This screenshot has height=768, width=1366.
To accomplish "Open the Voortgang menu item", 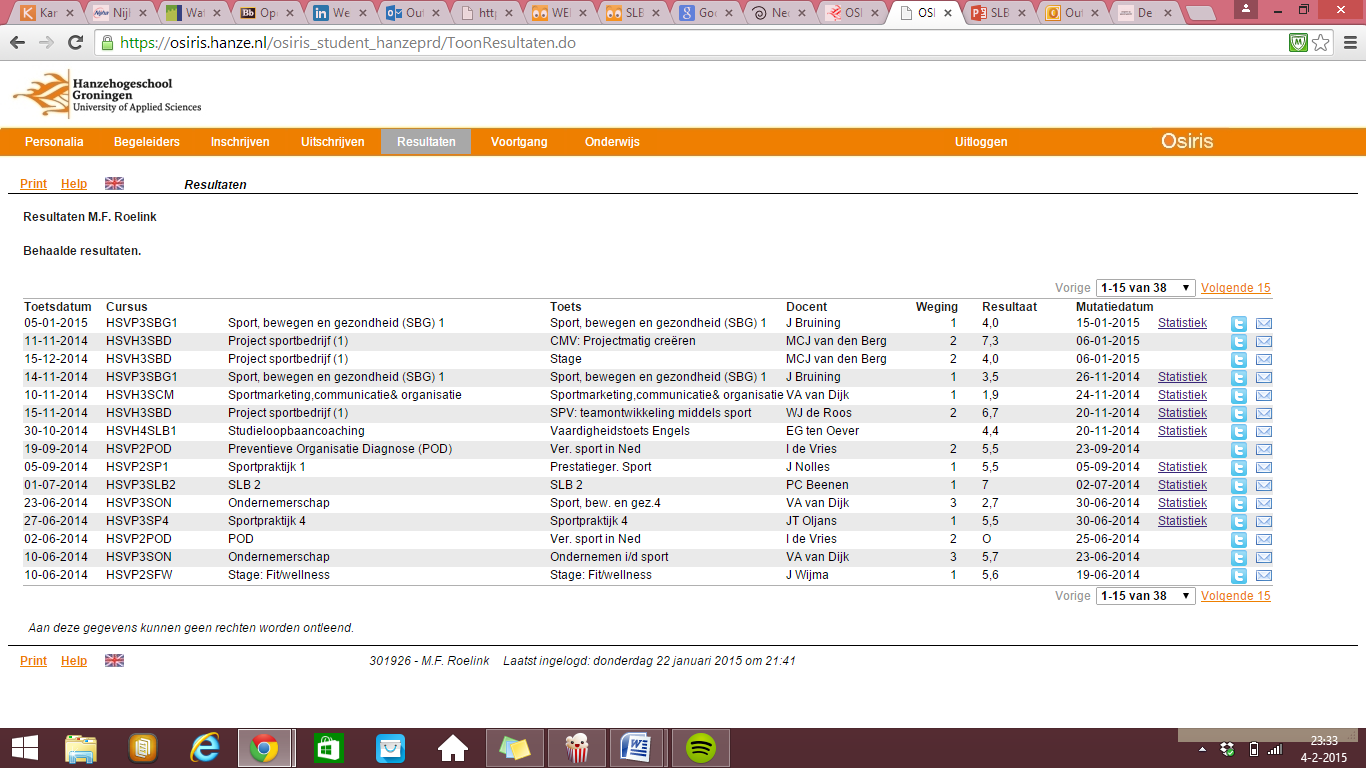I will pyautogui.click(x=519, y=142).
